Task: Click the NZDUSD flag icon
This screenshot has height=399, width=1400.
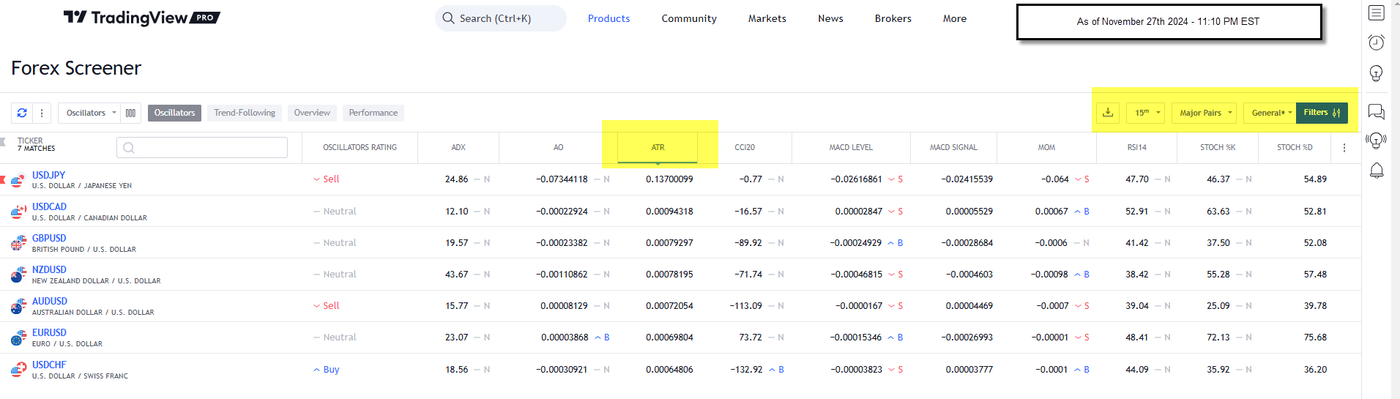Action: pyautogui.click(x=18, y=275)
